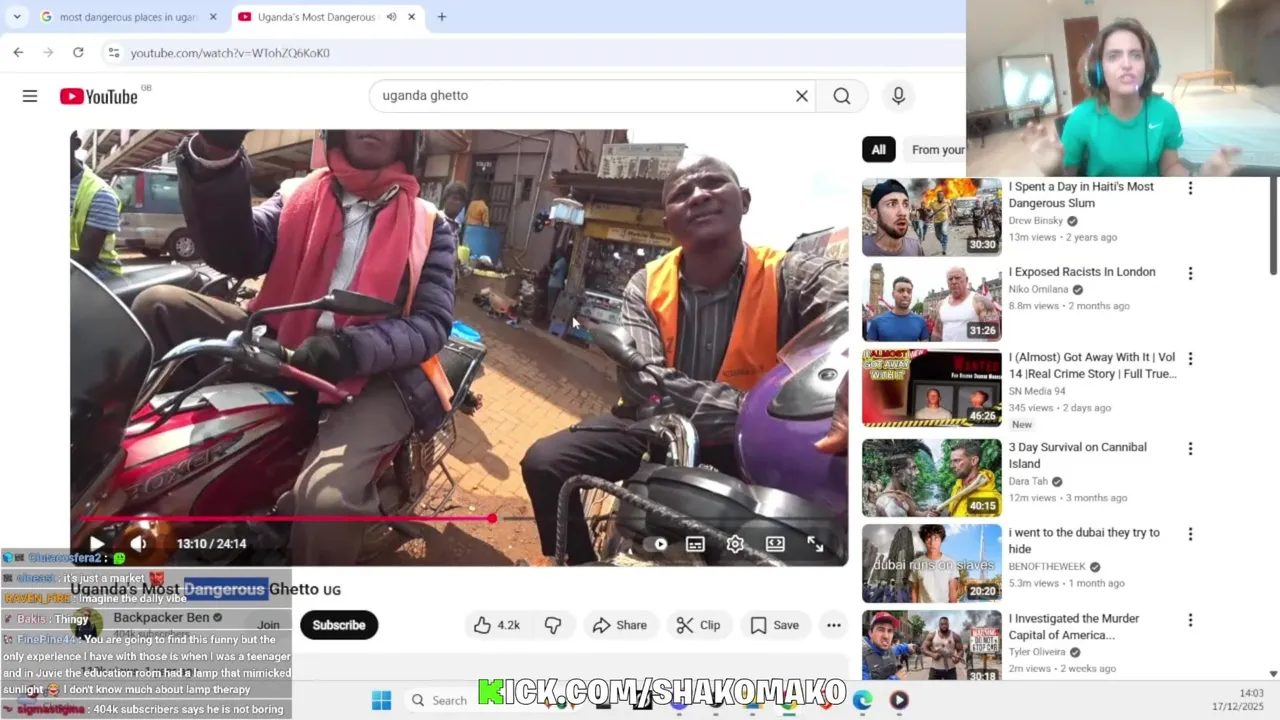Open 'I Exposed Racists In London' video title
The height and width of the screenshot is (720, 1280).
tap(1081, 272)
